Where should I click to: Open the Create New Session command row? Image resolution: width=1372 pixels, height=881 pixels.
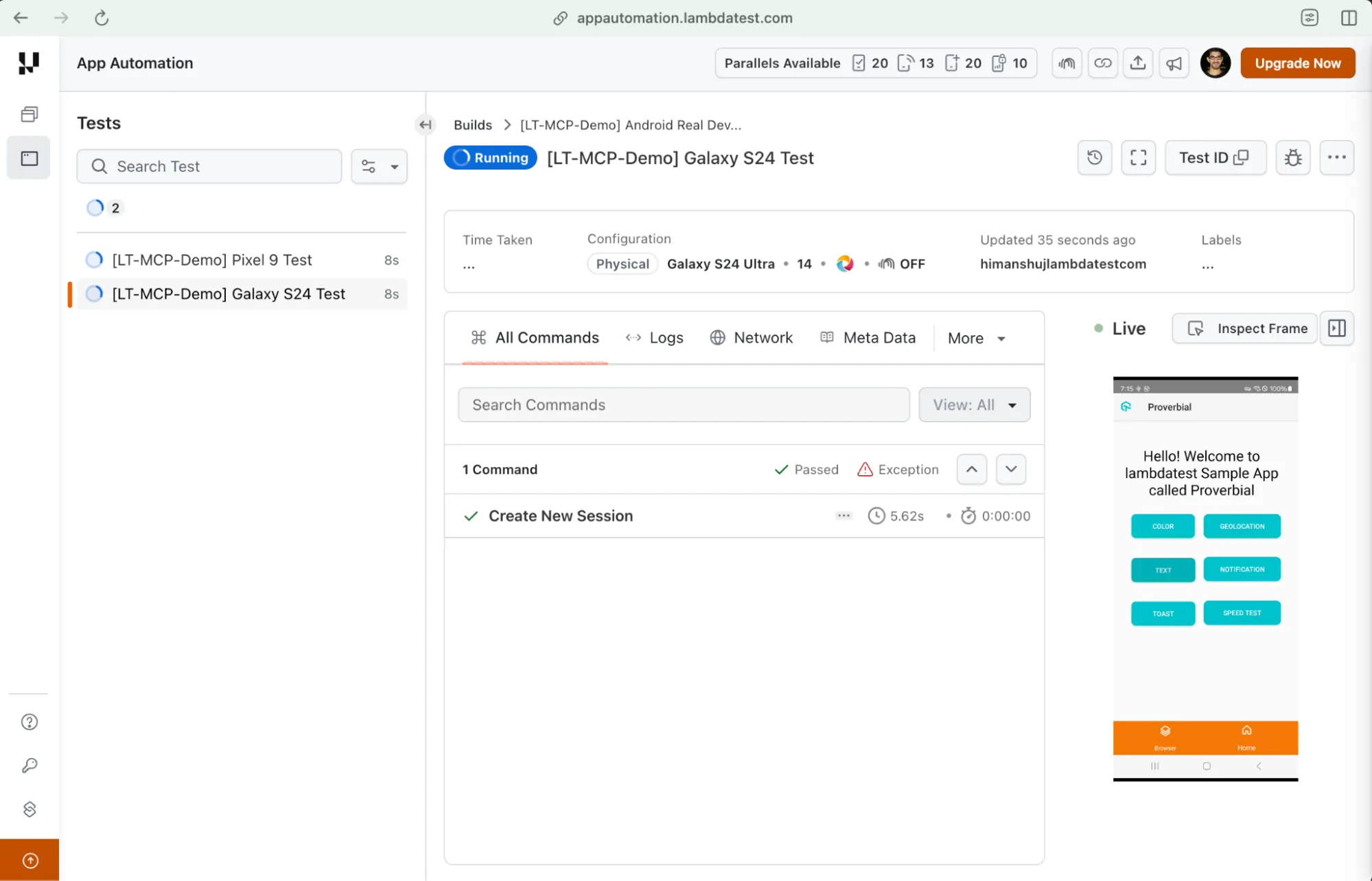click(745, 516)
